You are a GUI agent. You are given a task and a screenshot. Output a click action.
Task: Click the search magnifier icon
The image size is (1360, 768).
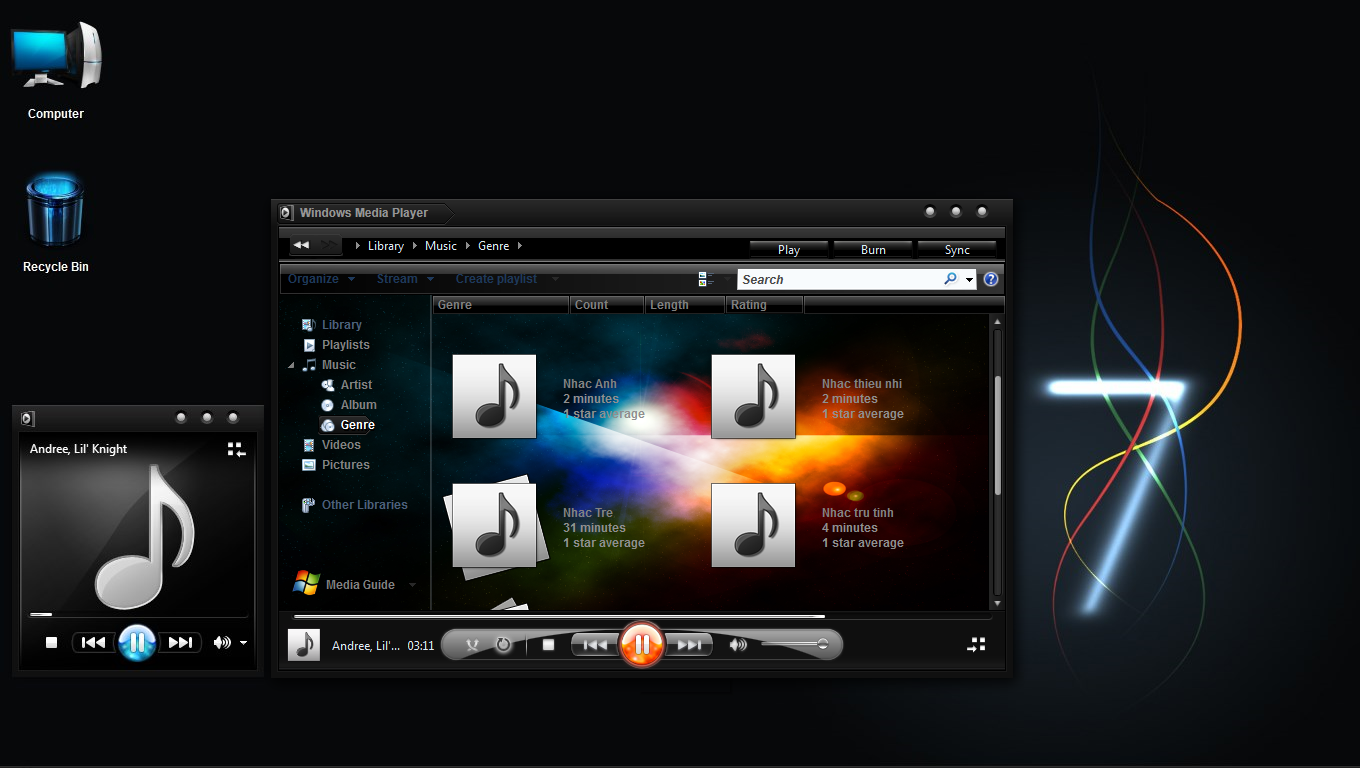(x=950, y=279)
